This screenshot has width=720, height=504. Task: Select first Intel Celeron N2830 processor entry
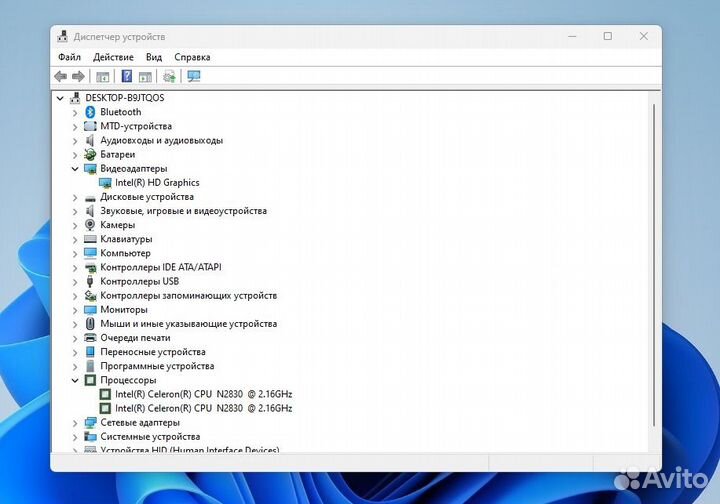pos(203,394)
